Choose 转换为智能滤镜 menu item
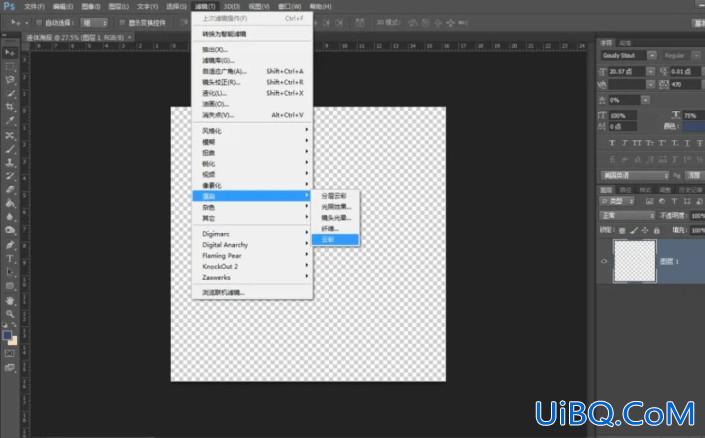705x438 pixels. (252, 34)
